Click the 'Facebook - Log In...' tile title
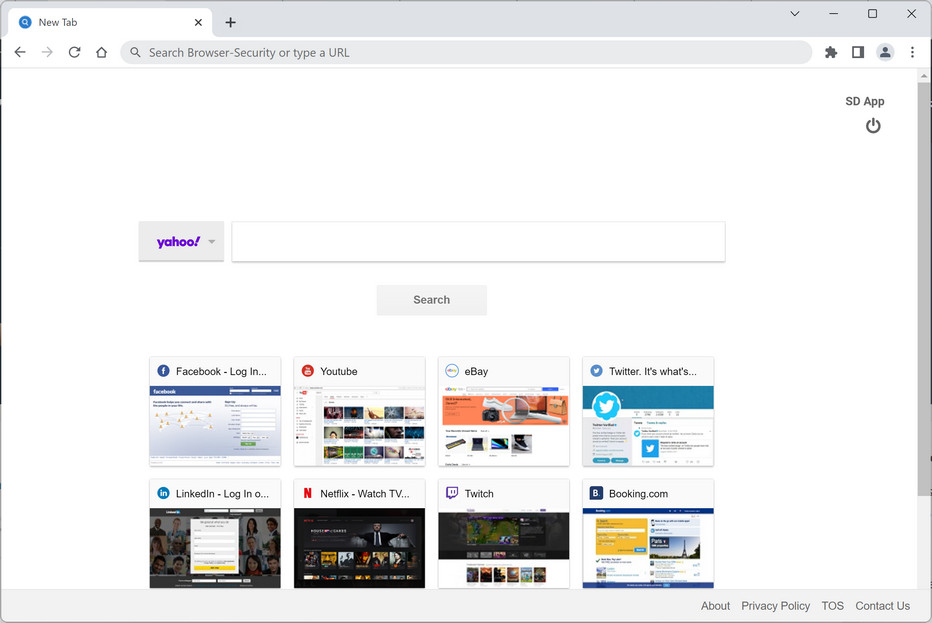 tap(221, 371)
